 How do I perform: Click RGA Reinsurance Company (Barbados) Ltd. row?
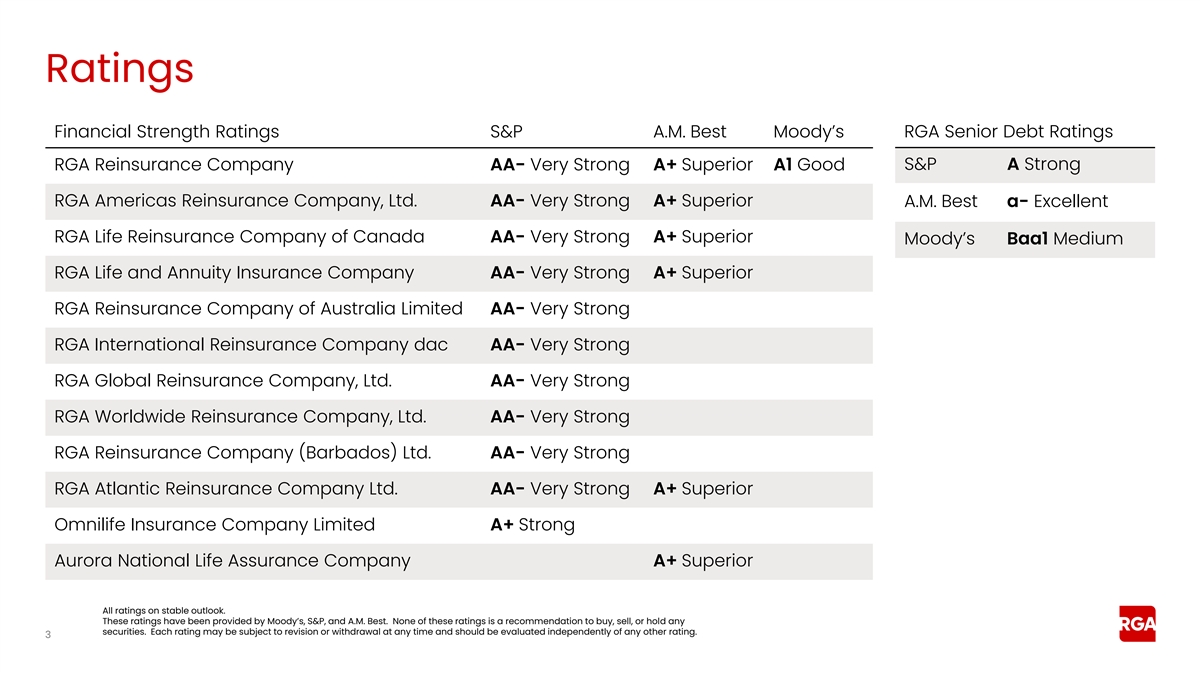tap(243, 453)
